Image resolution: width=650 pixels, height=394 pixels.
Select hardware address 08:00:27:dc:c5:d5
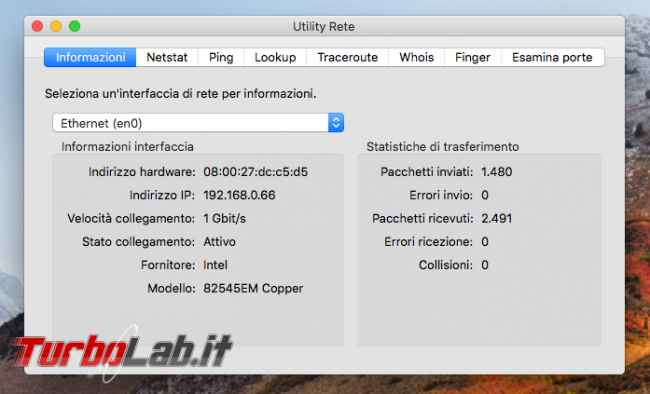255,172
